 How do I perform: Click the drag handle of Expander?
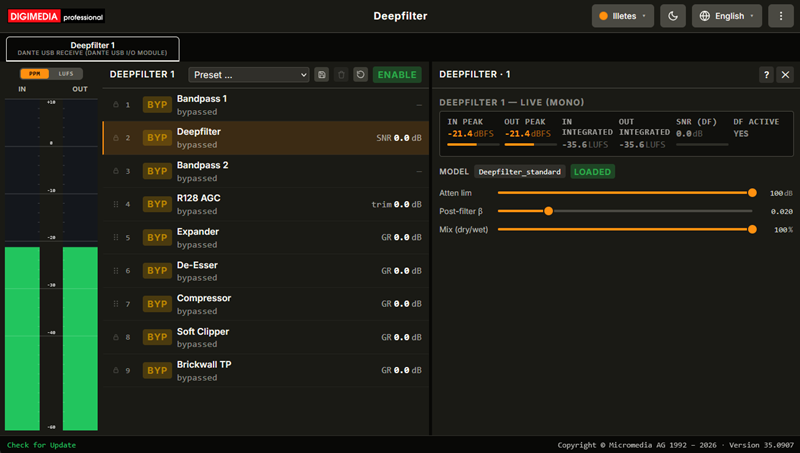tap(116, 237)
